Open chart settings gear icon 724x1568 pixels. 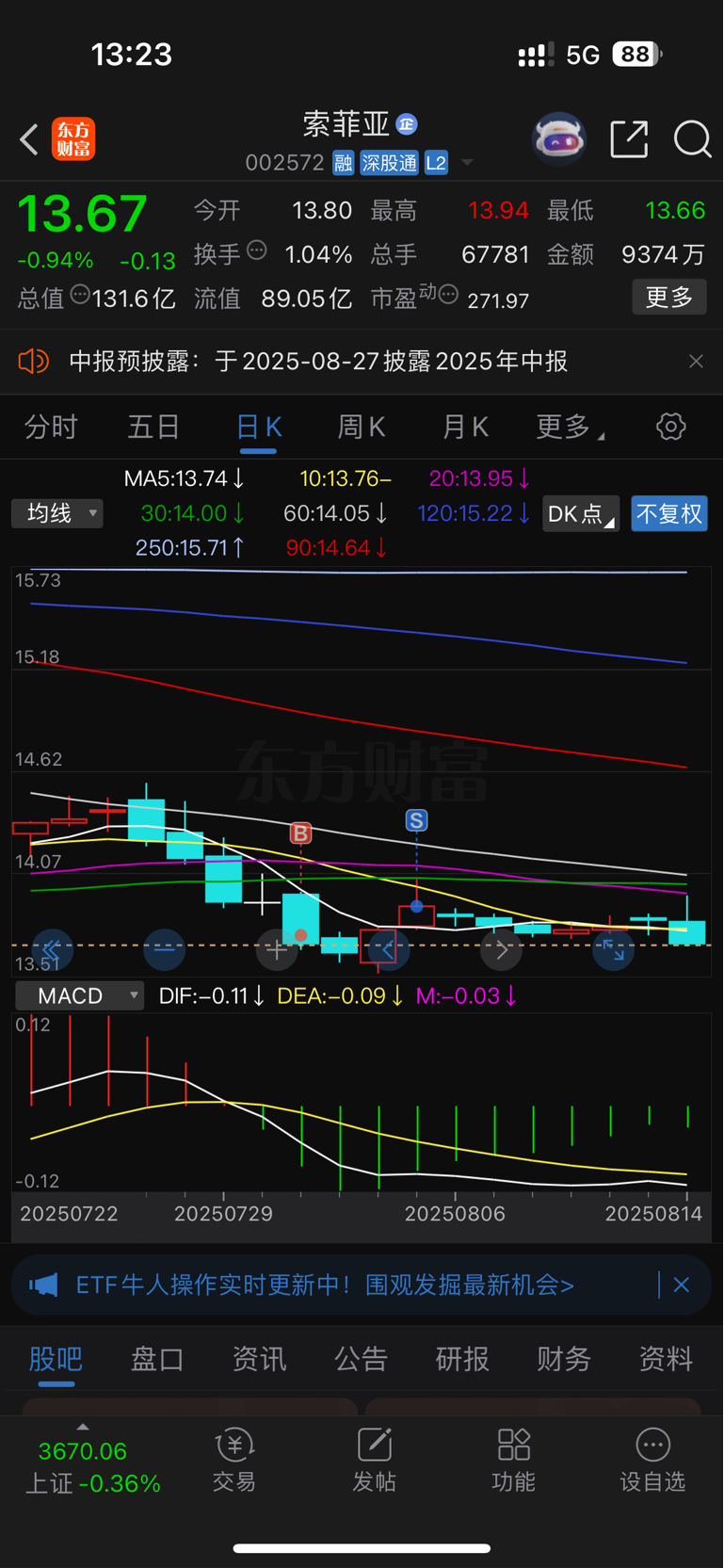pyautogui.click(x=670, y=427)
